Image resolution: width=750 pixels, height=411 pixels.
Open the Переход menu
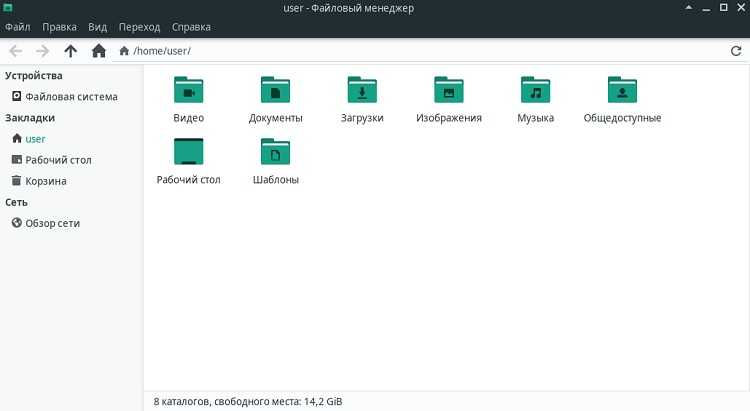point(139,27)
